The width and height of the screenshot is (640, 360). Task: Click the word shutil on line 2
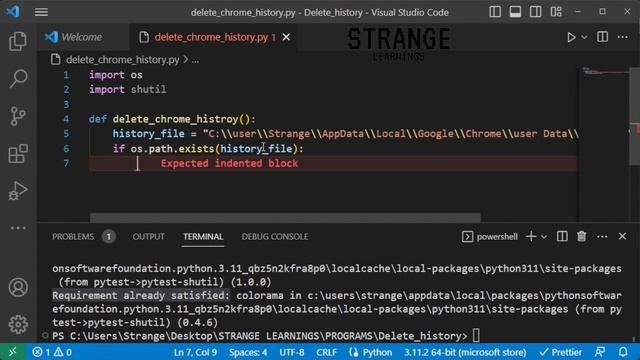pyautogui.click(x=148, y=89)
